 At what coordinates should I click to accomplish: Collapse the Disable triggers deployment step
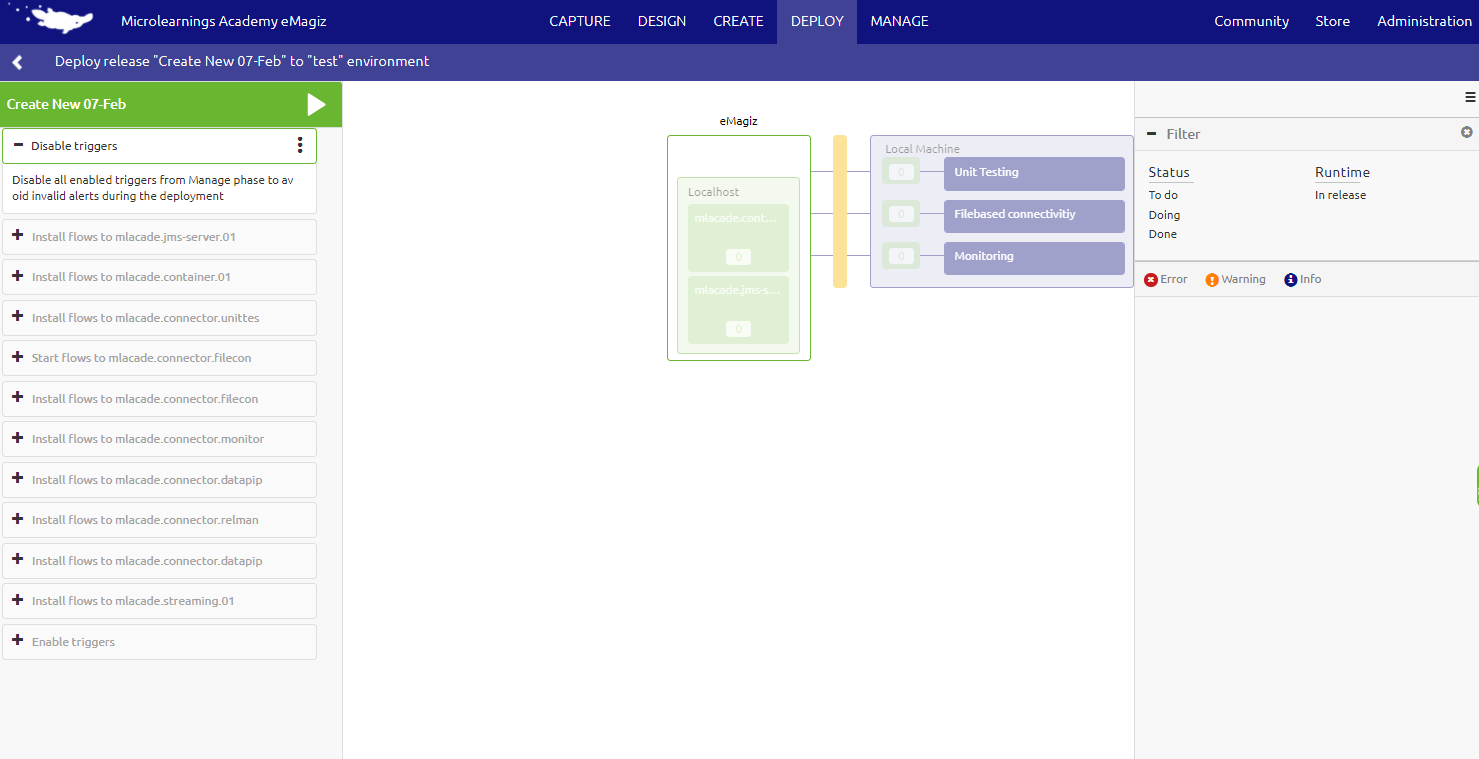tap(19, 145)
